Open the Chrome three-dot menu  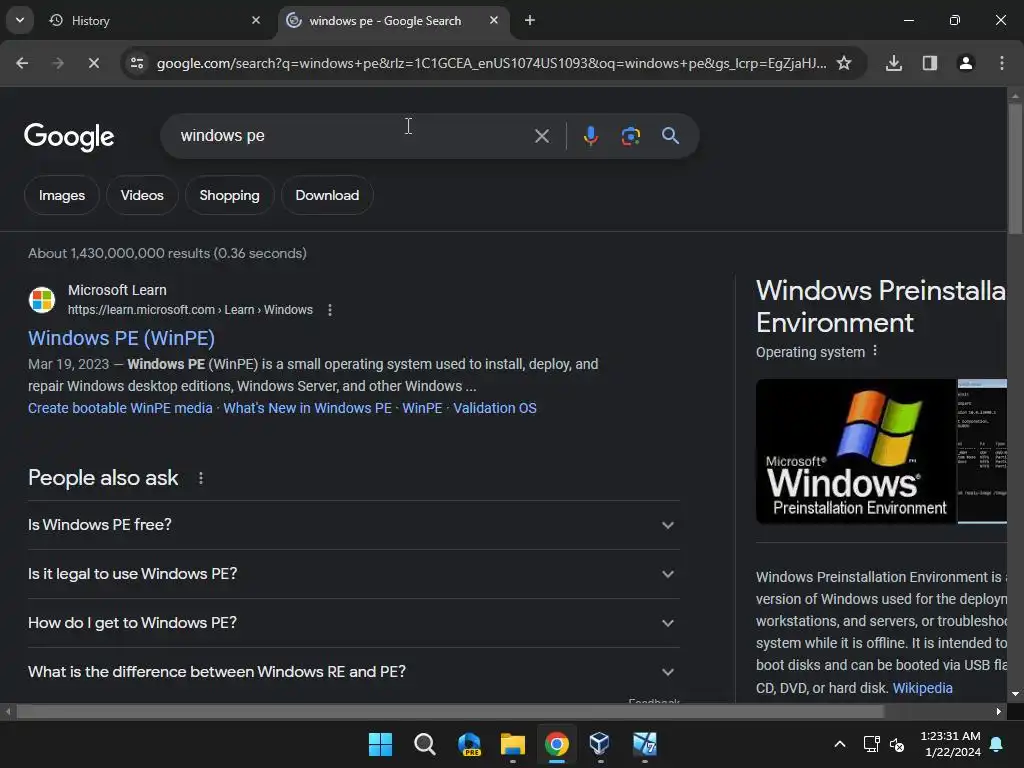click(x=1001, y=63)
